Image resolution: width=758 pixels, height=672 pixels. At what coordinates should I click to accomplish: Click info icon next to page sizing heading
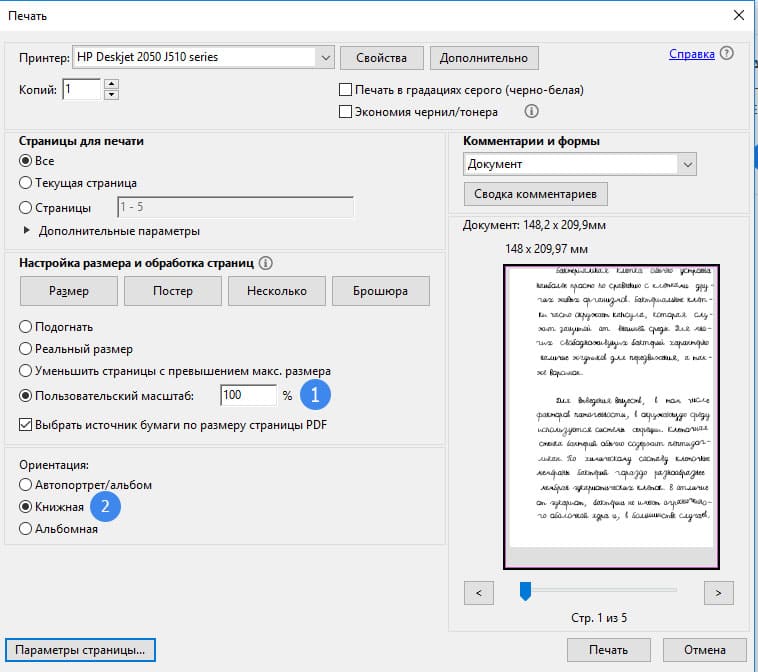click(266, 264)
